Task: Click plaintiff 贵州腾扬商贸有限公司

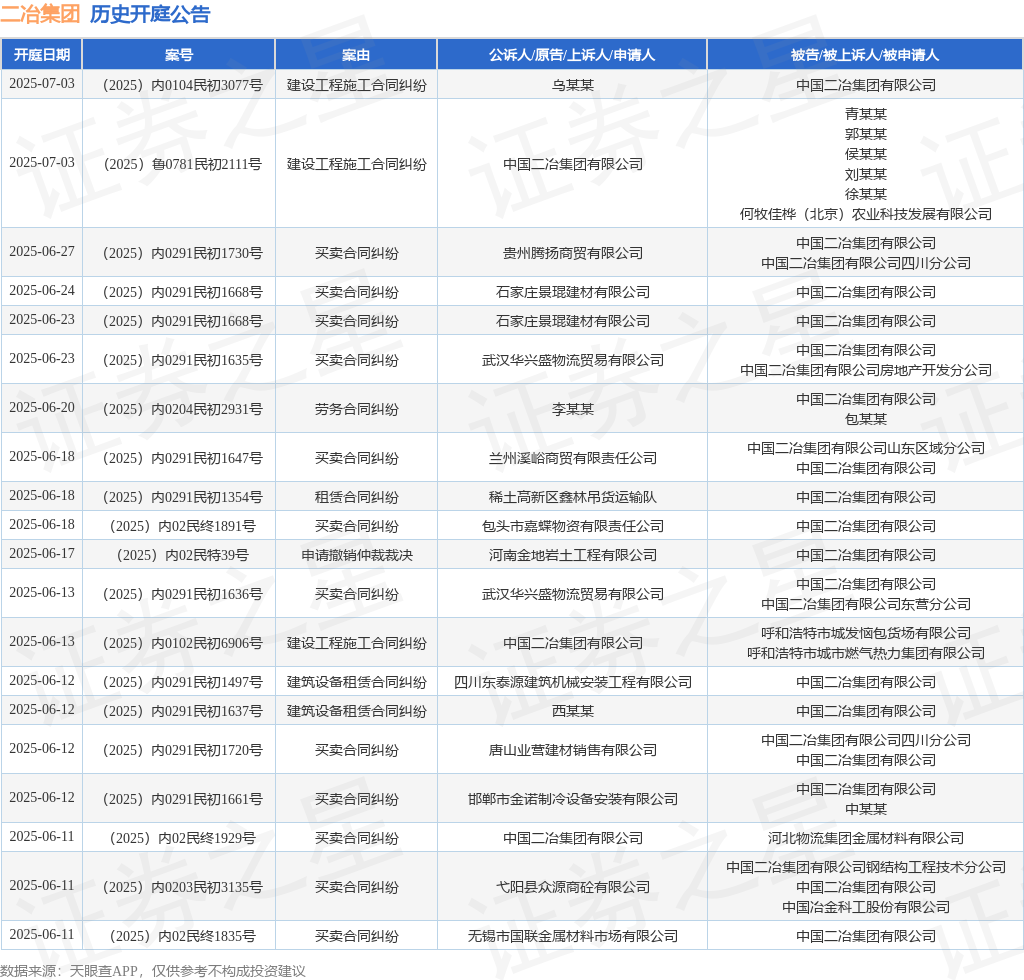Action: (x=573, y=253)
